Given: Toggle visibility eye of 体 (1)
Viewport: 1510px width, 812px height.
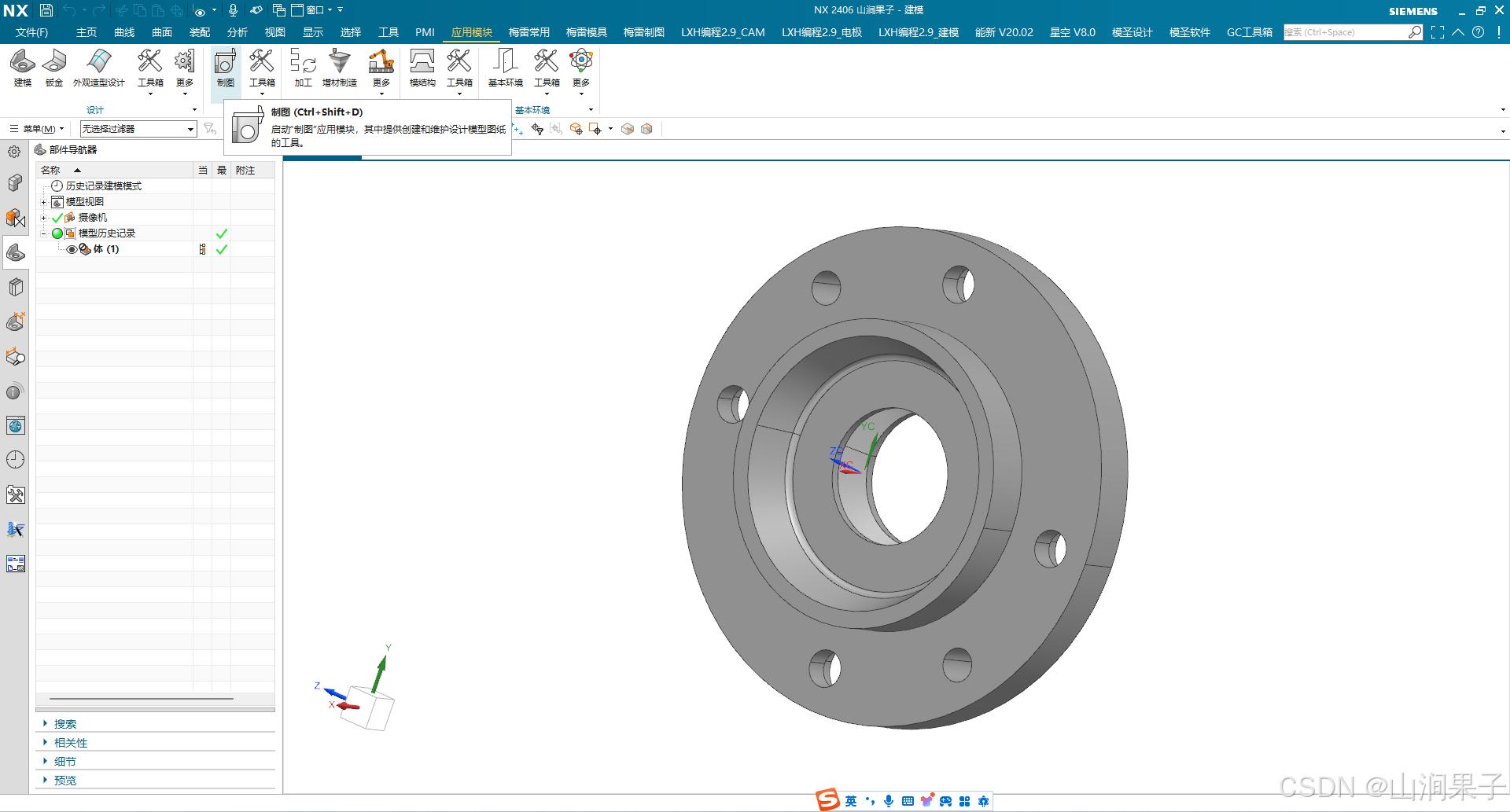Looking at the screenshot, I should (x=72, y=249).
